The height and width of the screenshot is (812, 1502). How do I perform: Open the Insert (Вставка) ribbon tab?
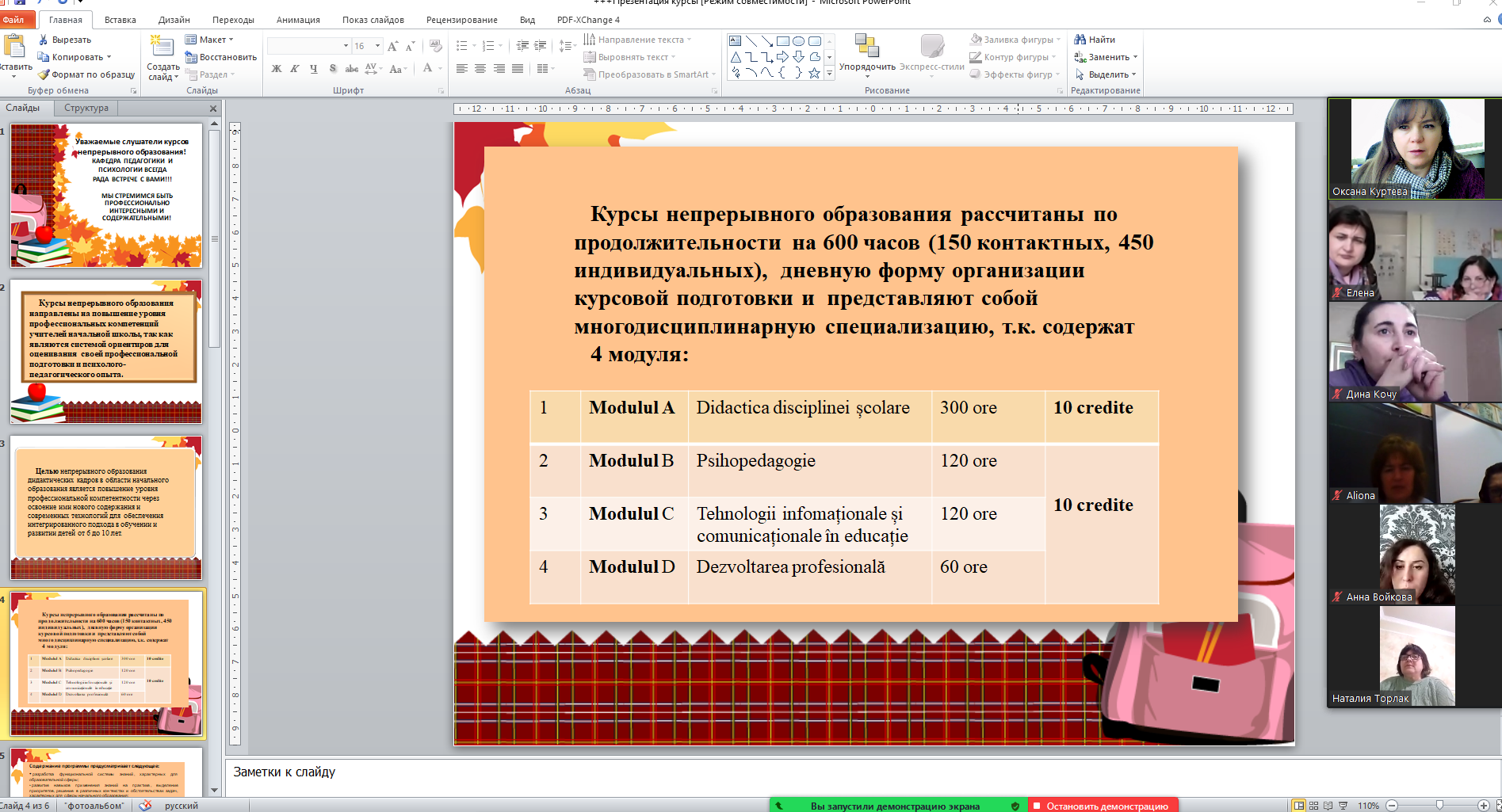120,20
